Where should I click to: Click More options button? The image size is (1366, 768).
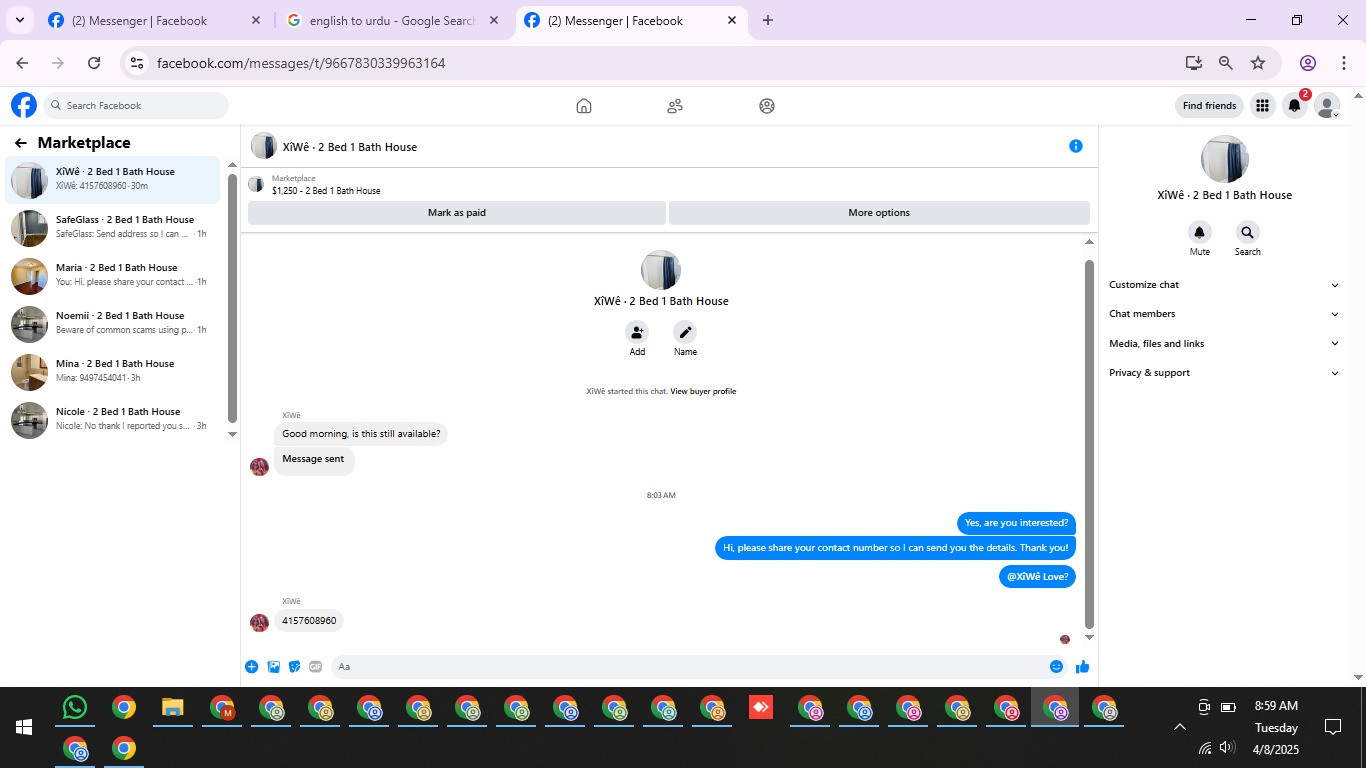pyautogui.click(x=879, y=213)
